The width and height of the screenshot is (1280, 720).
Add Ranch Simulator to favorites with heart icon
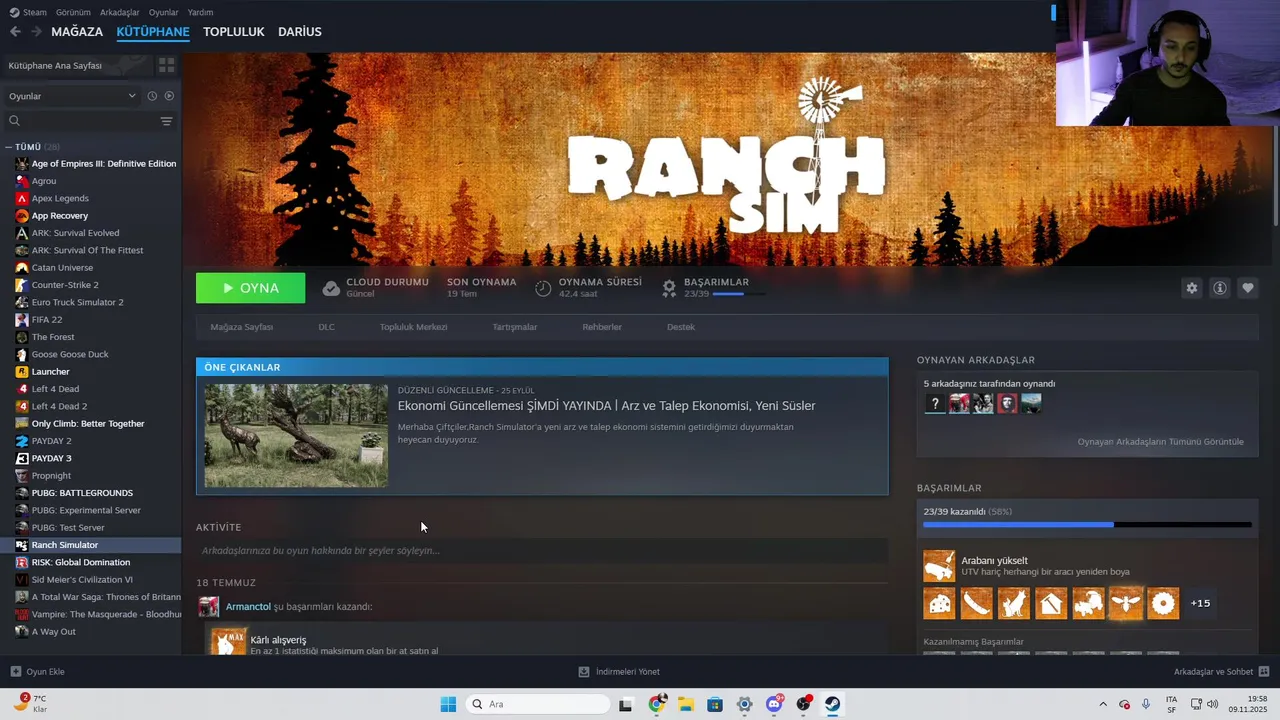[1247, 288]
